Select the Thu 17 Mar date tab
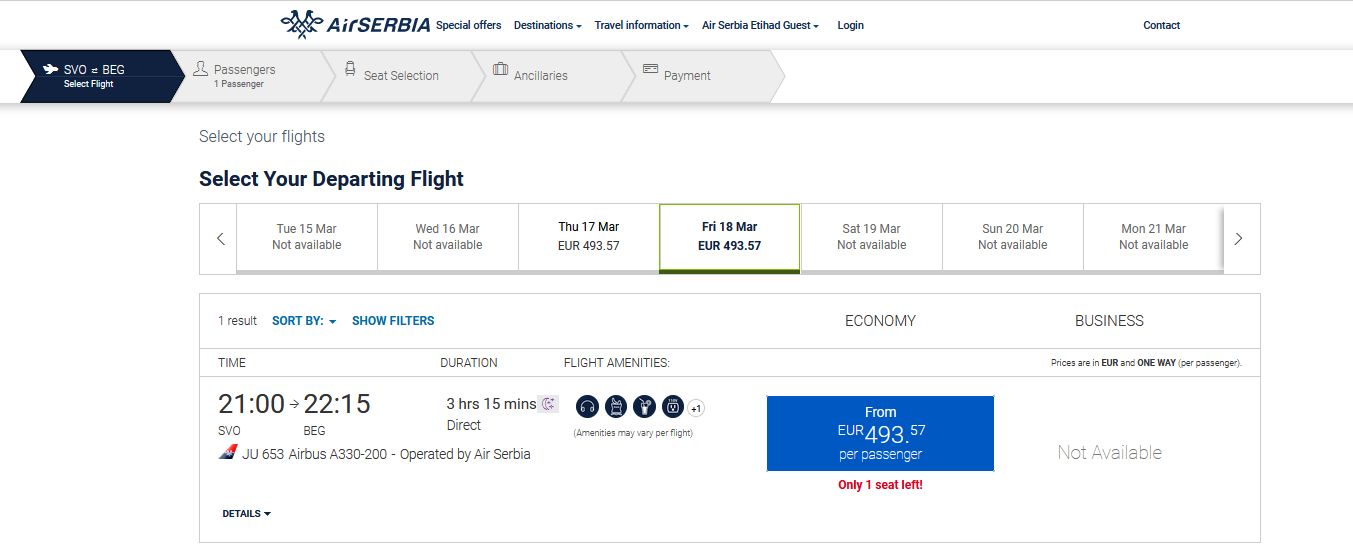The image size is (1353, 548). pos(588,237)
